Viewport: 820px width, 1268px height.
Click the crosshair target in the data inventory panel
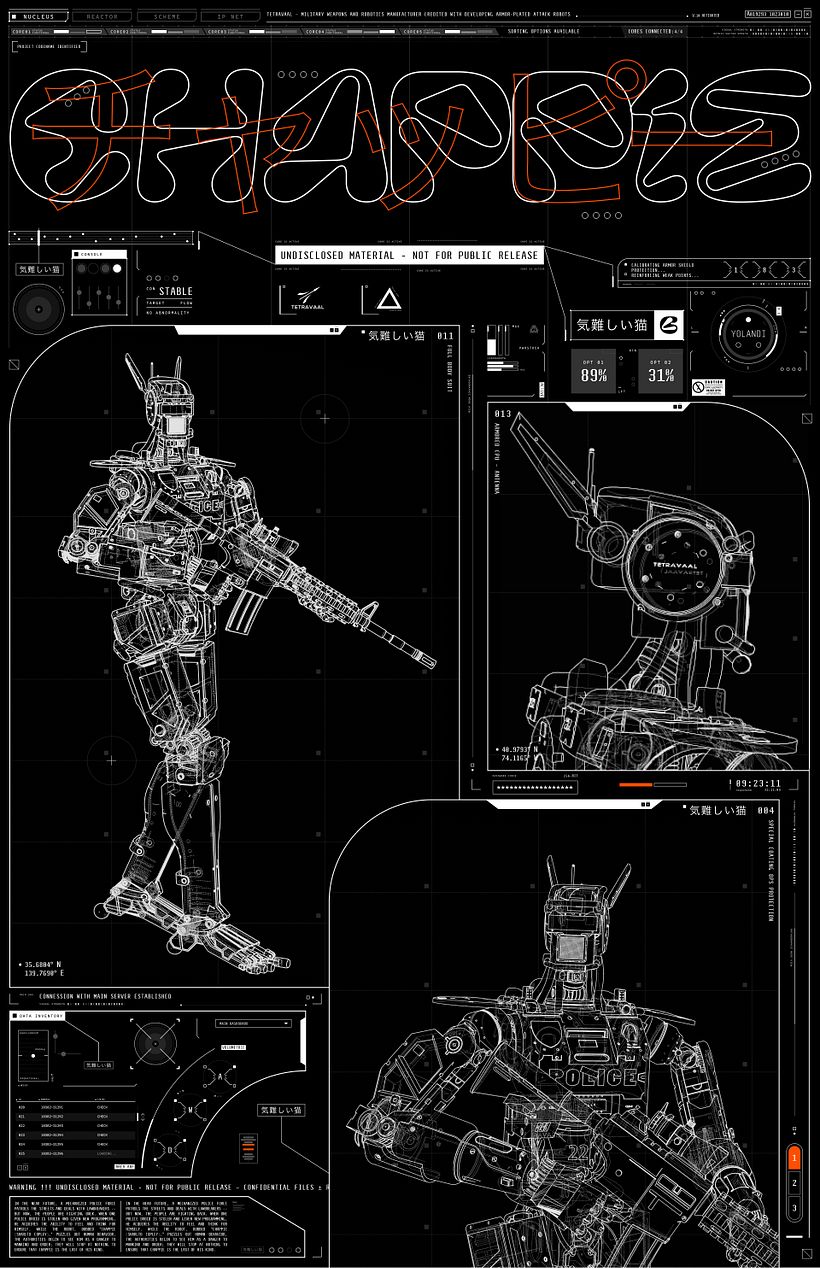[155, 1044]
